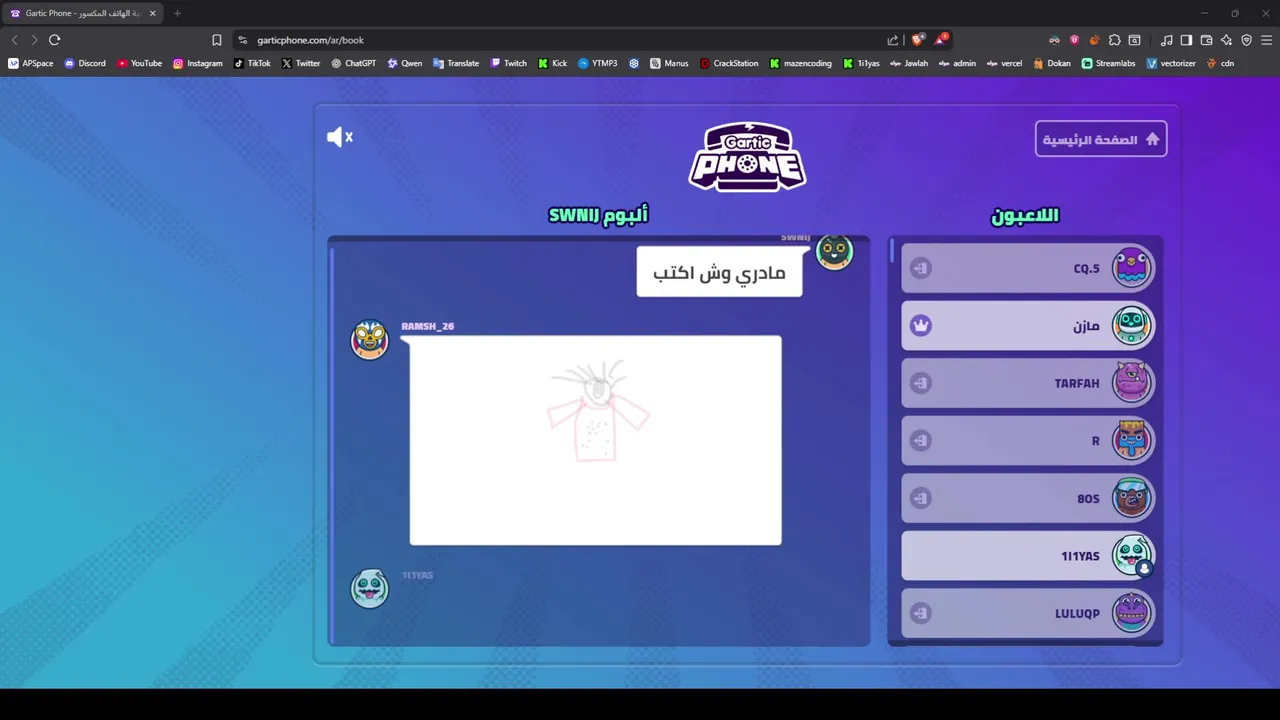Open vercel bookmark
Screen dimensions: 1280x720
pyautogui.click(x=1004, y=63)
